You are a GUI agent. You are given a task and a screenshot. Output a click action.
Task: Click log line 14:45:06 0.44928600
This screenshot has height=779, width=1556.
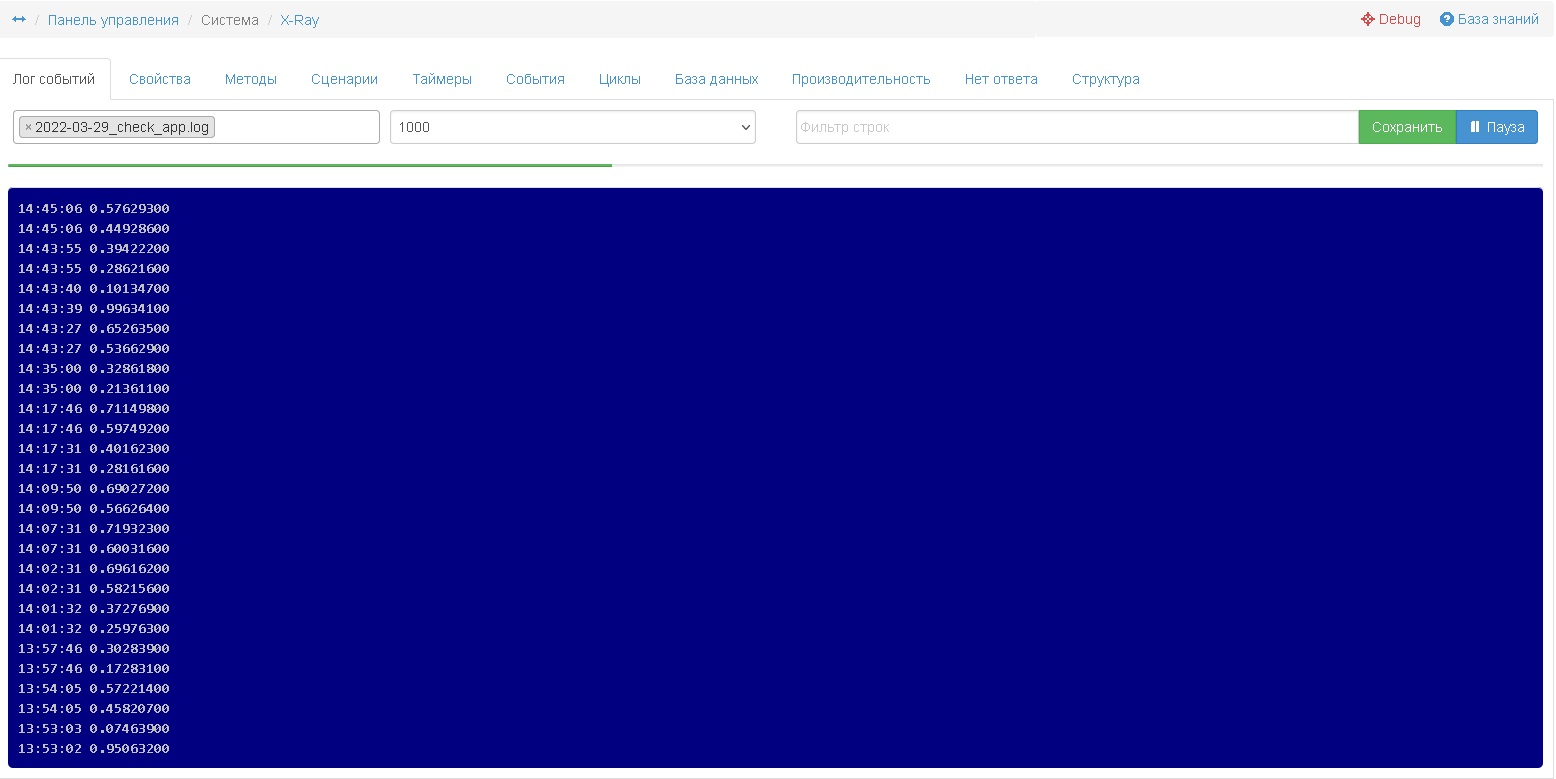(x=94, y=229)
